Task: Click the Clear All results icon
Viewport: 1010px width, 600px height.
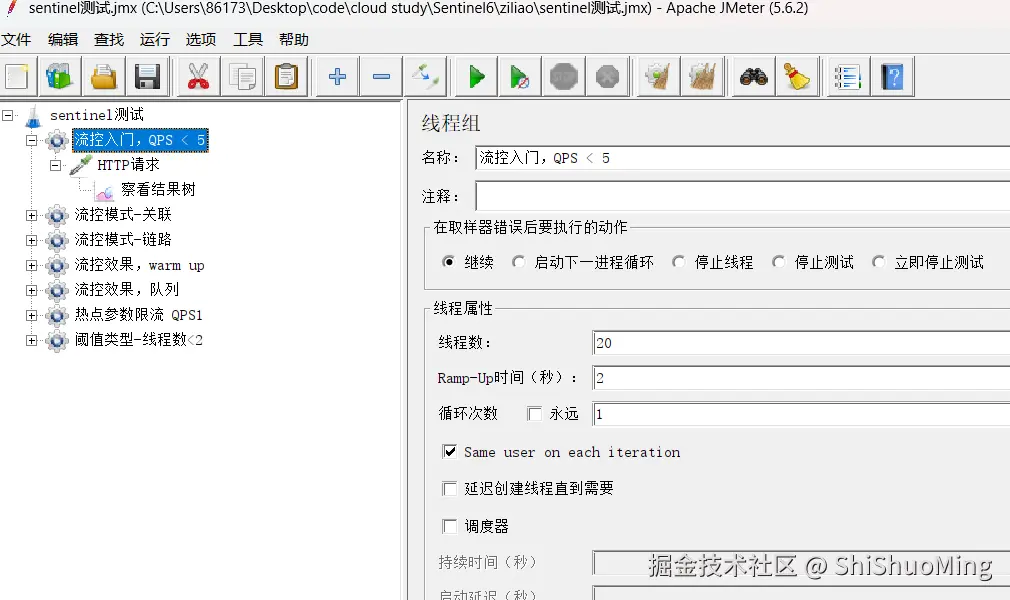Action: [701, 77]
